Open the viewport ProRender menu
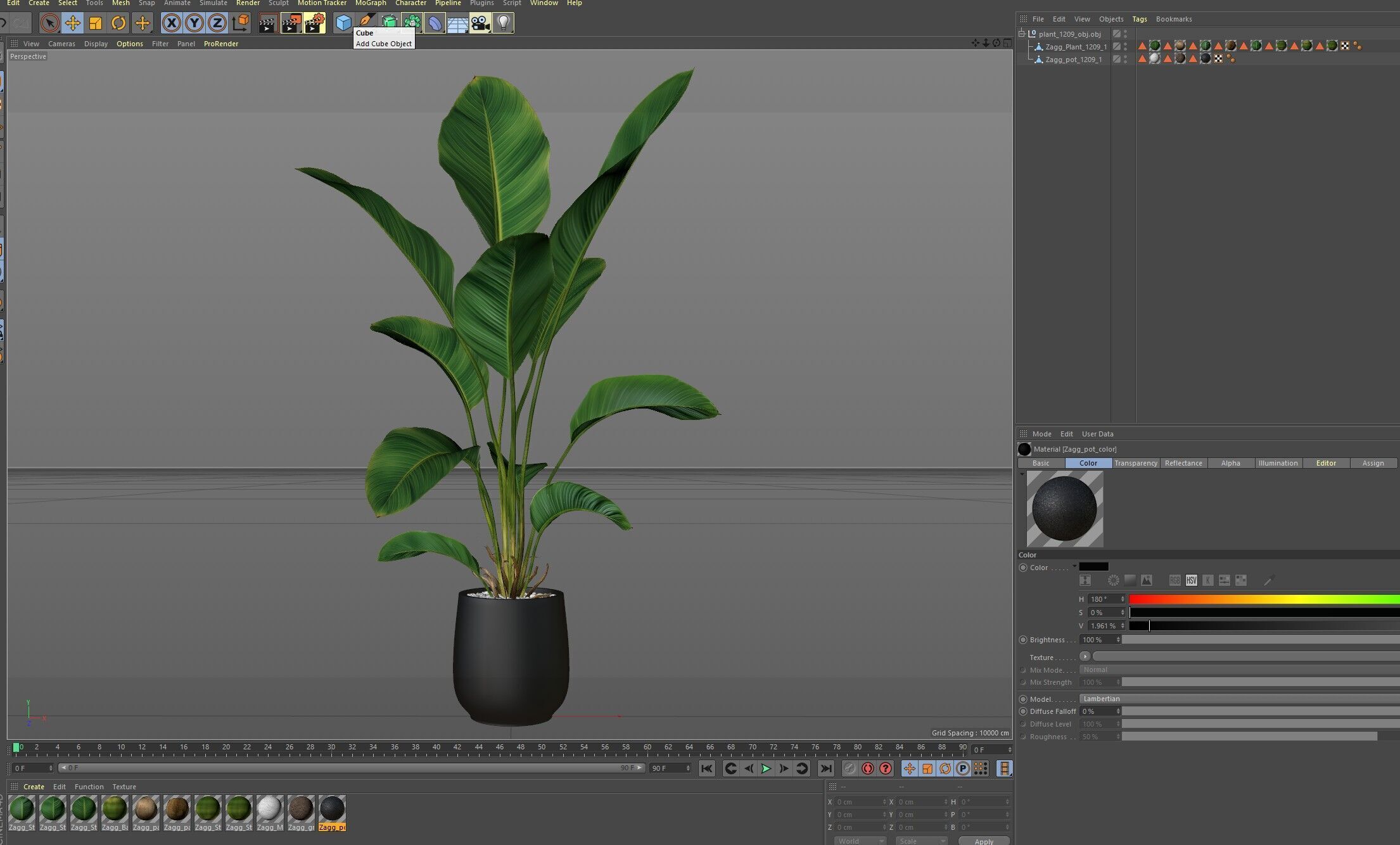This screenshot has height=845, width=1400. click(x=221, y=44)
